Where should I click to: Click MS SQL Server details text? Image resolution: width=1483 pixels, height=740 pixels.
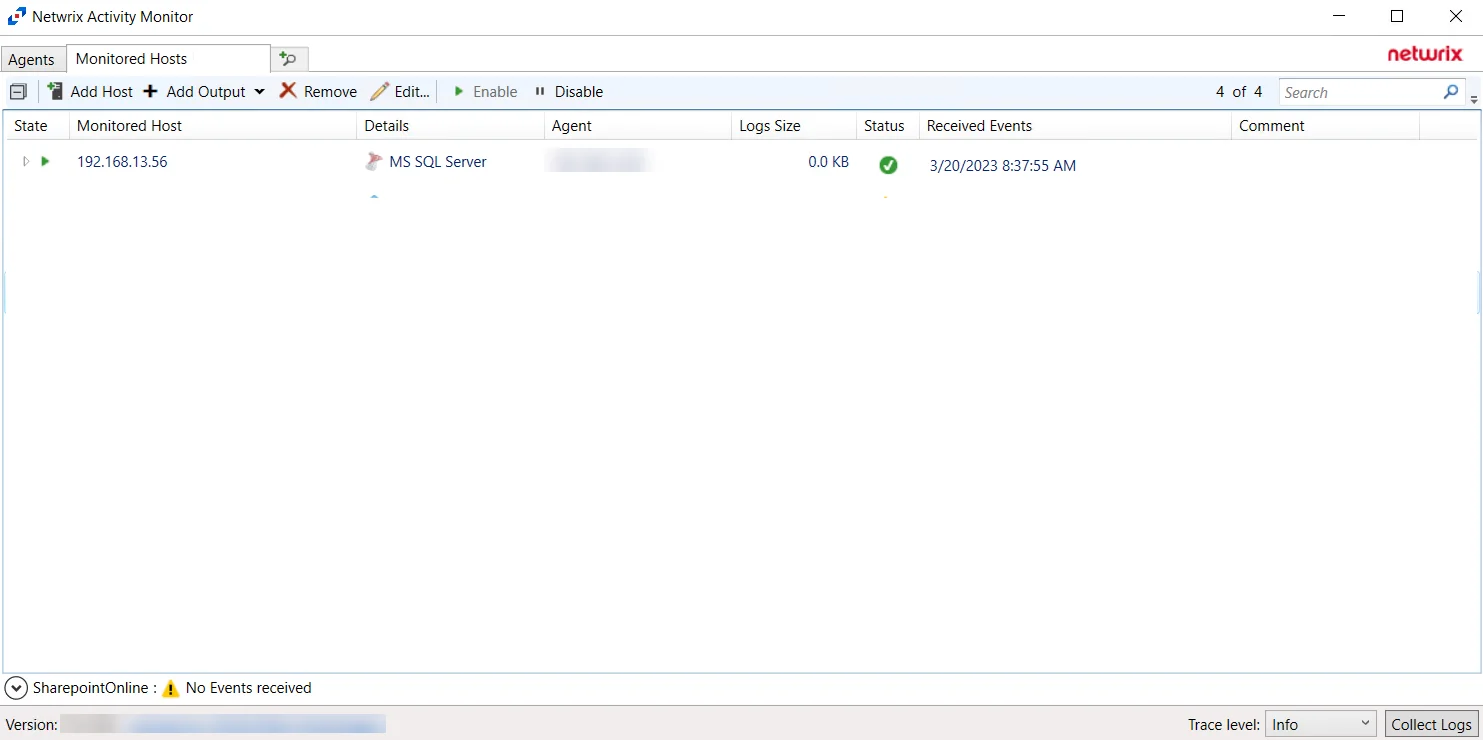(438, 162)
